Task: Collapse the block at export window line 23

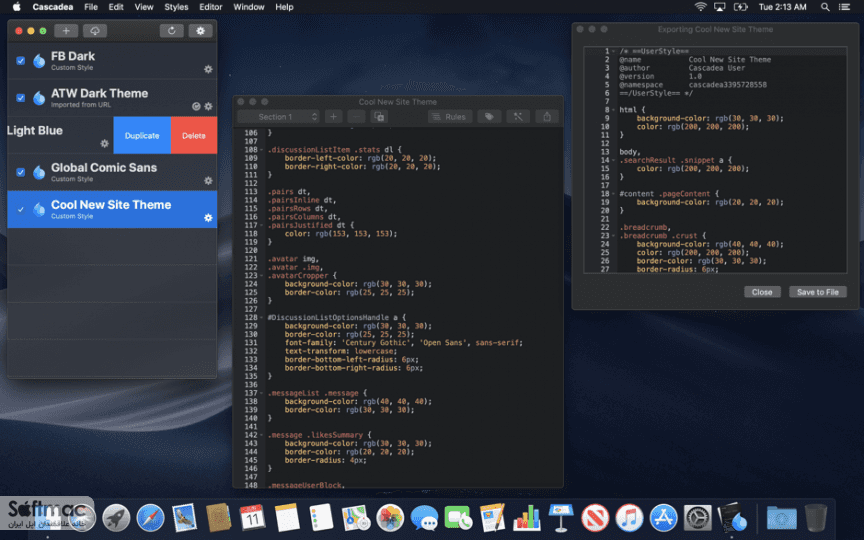Action: pos(613,236)
